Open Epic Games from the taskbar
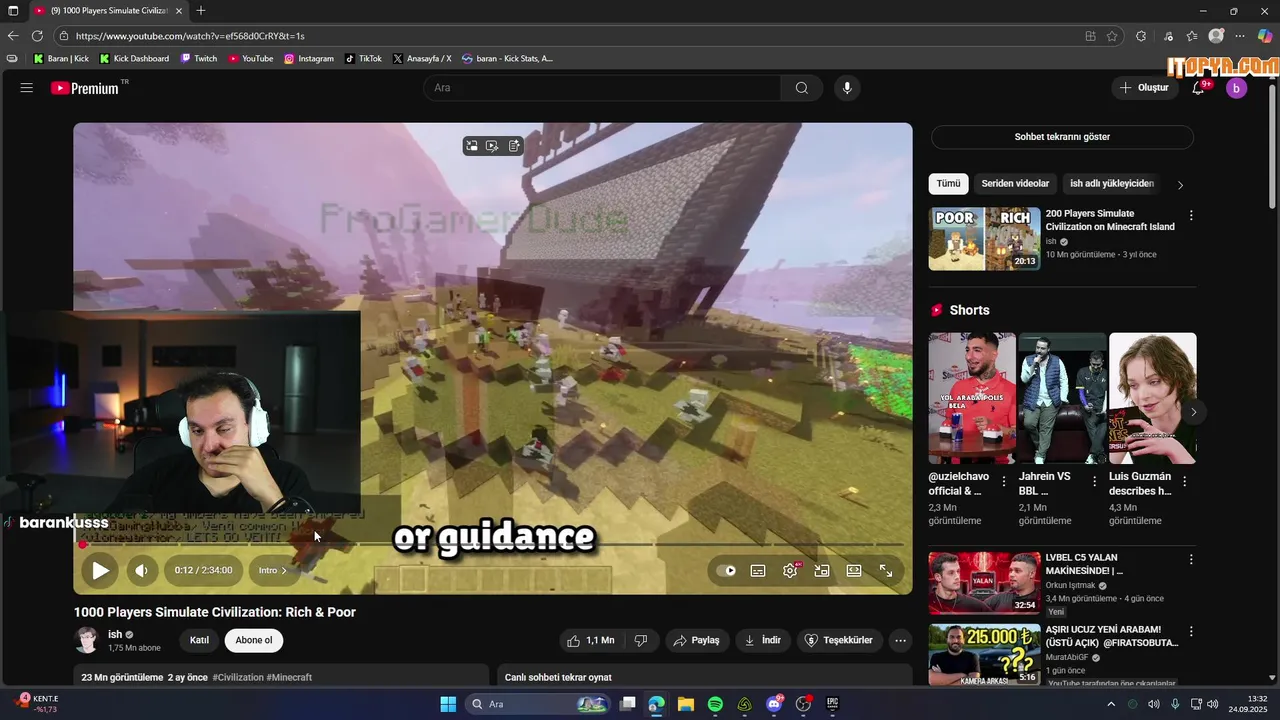This screenshot has width=1280, height=720. (832, 704)
